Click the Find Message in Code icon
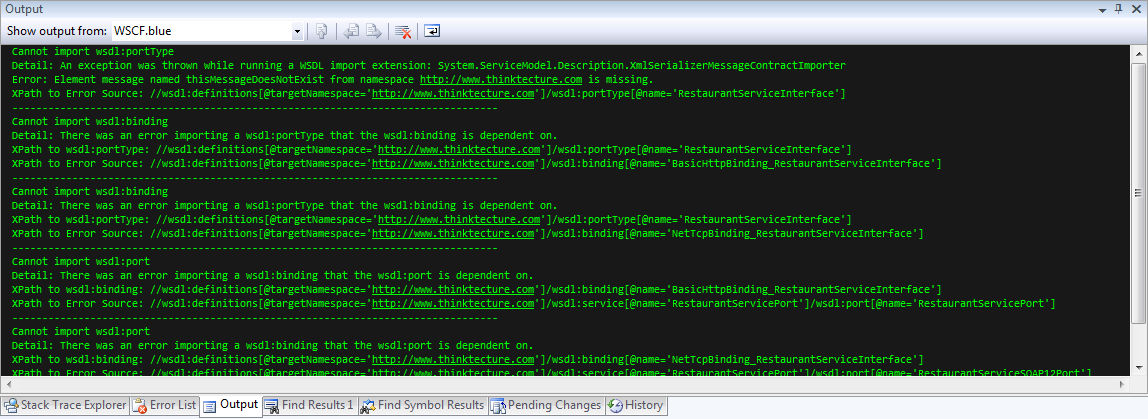The image size is (1148, 419). (x=321, y=31)
